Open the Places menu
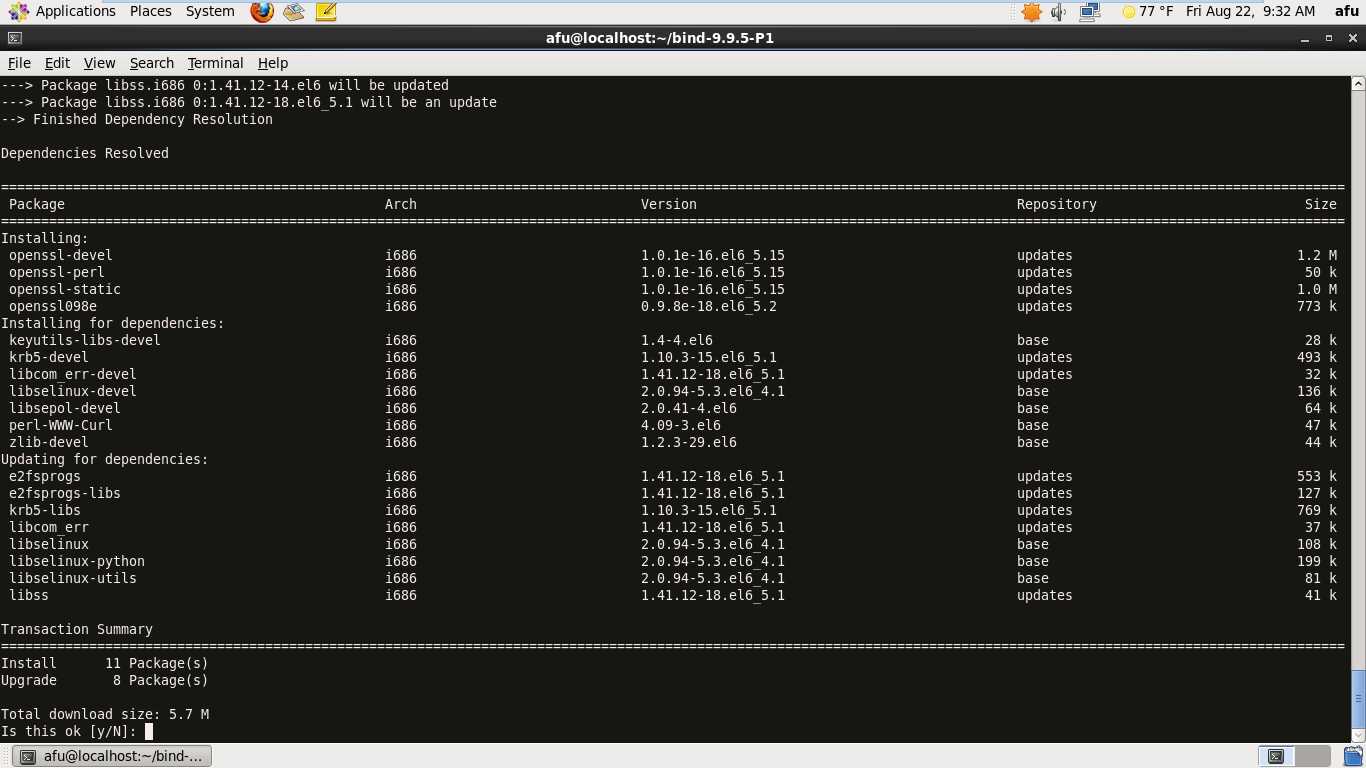The width and height of the screenshot is (1366, 768). 151,11
